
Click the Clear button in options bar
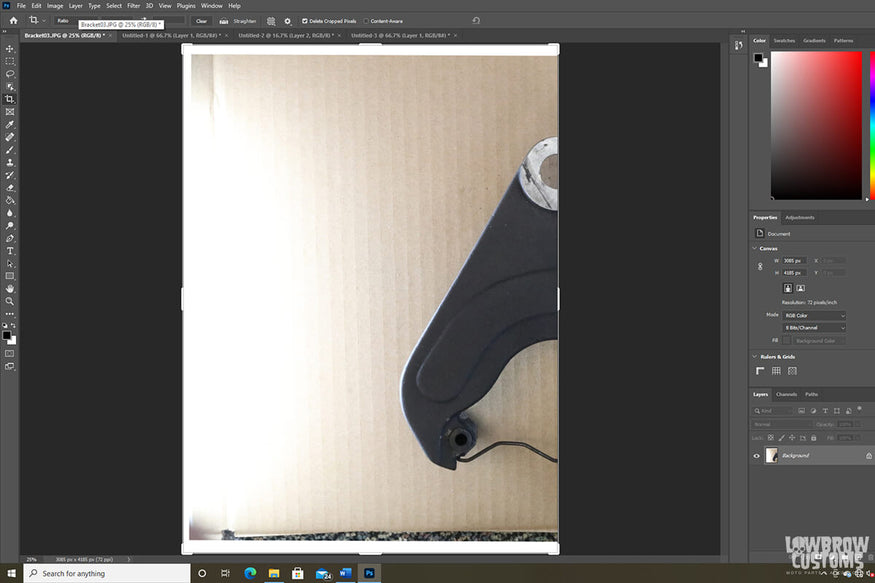click(x=201, y=20)
